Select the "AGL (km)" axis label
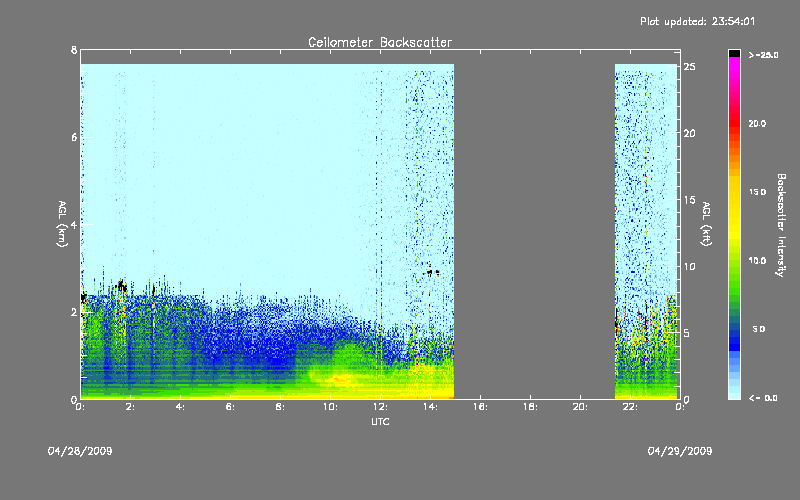The image size is (800, 500). tap(62, 224)
